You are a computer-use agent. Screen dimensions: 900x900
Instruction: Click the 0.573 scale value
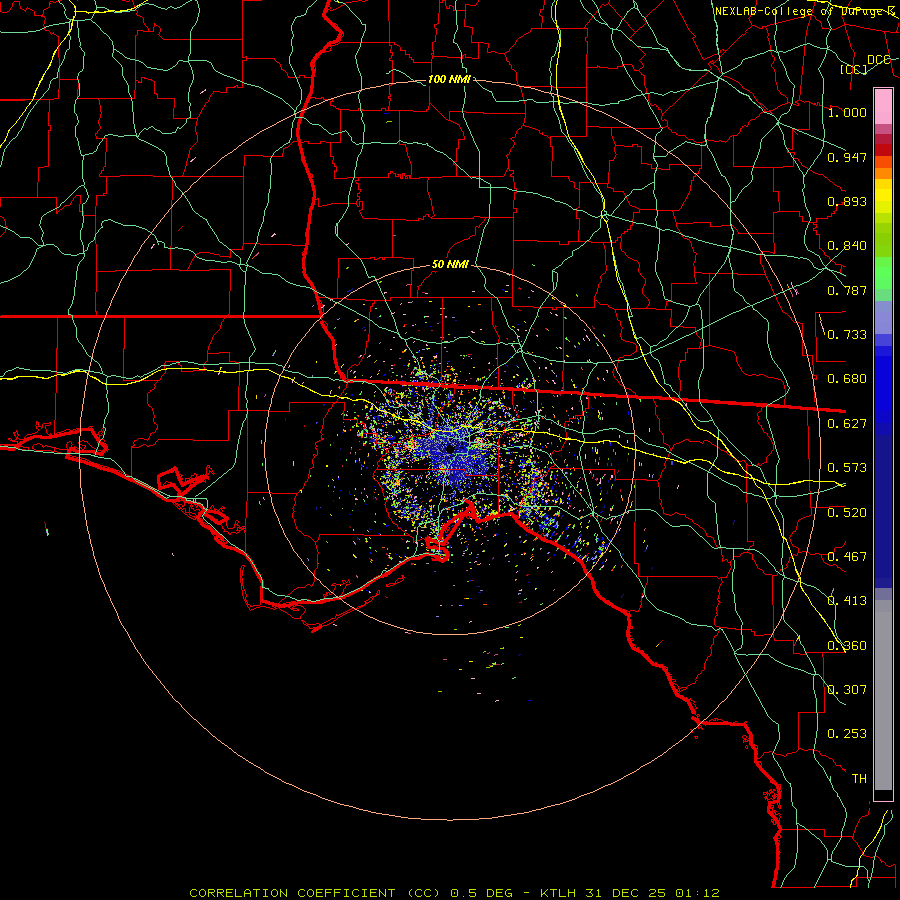[847, 468]
